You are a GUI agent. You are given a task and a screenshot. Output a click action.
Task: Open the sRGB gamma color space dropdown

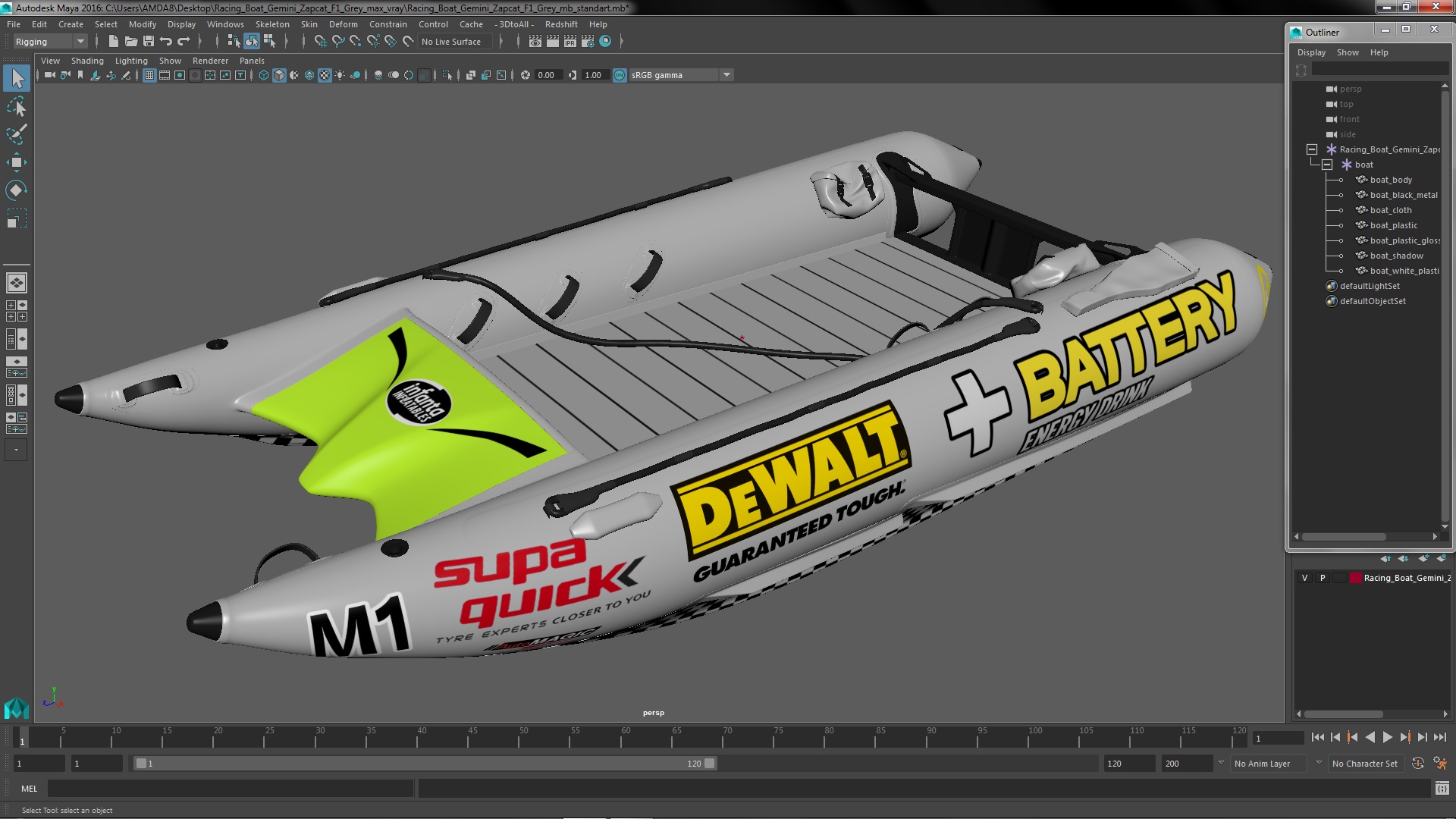(x=681, y=75)
